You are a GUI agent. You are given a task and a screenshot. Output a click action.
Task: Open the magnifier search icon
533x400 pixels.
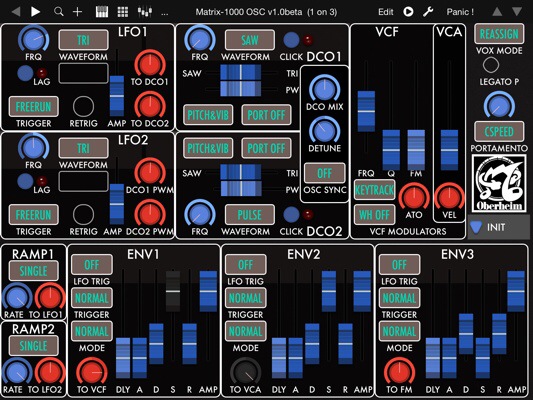click(x=58, y=12)
